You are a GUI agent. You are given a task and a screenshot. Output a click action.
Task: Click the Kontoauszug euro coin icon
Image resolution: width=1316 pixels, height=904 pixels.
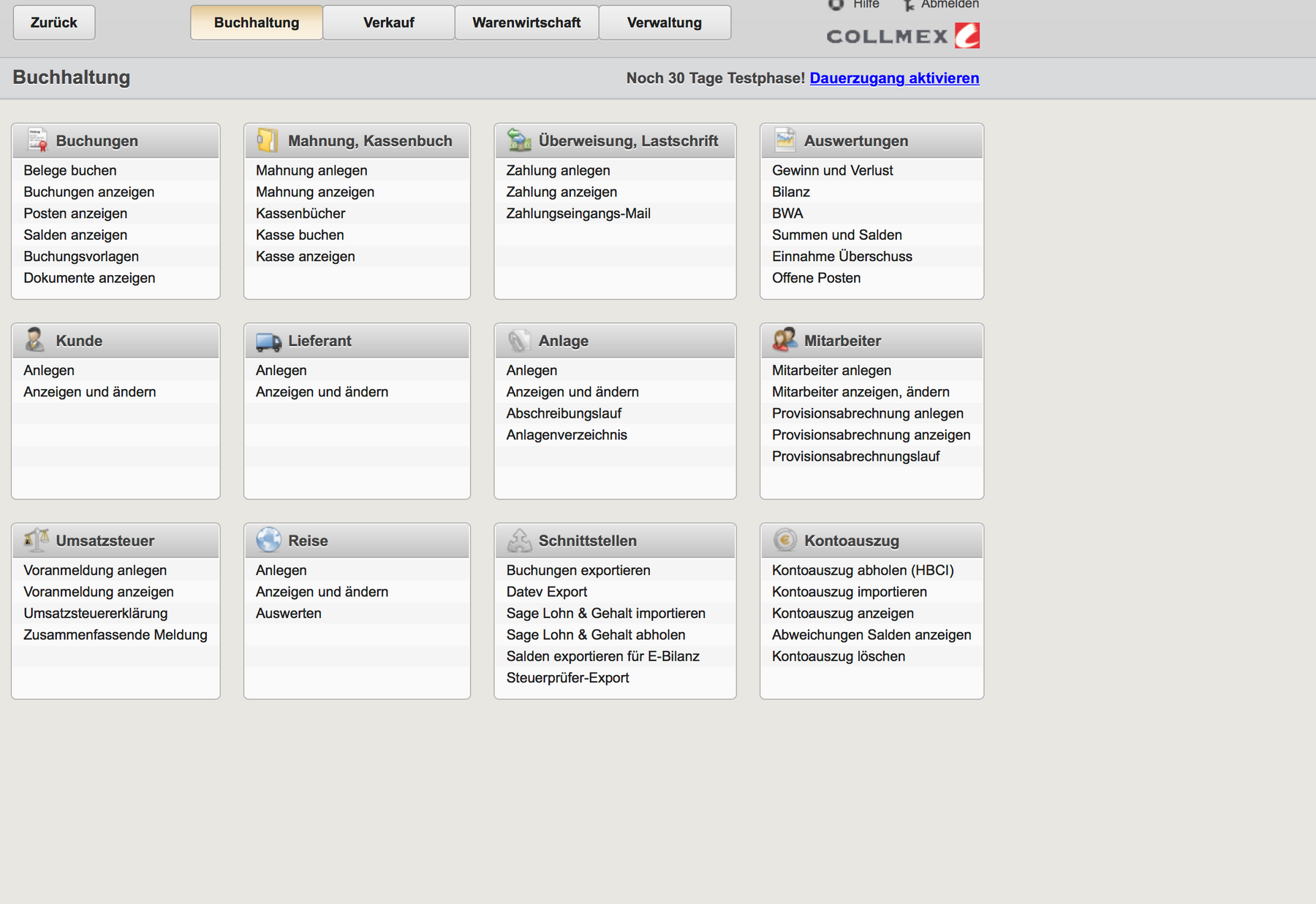coord(784,540)
